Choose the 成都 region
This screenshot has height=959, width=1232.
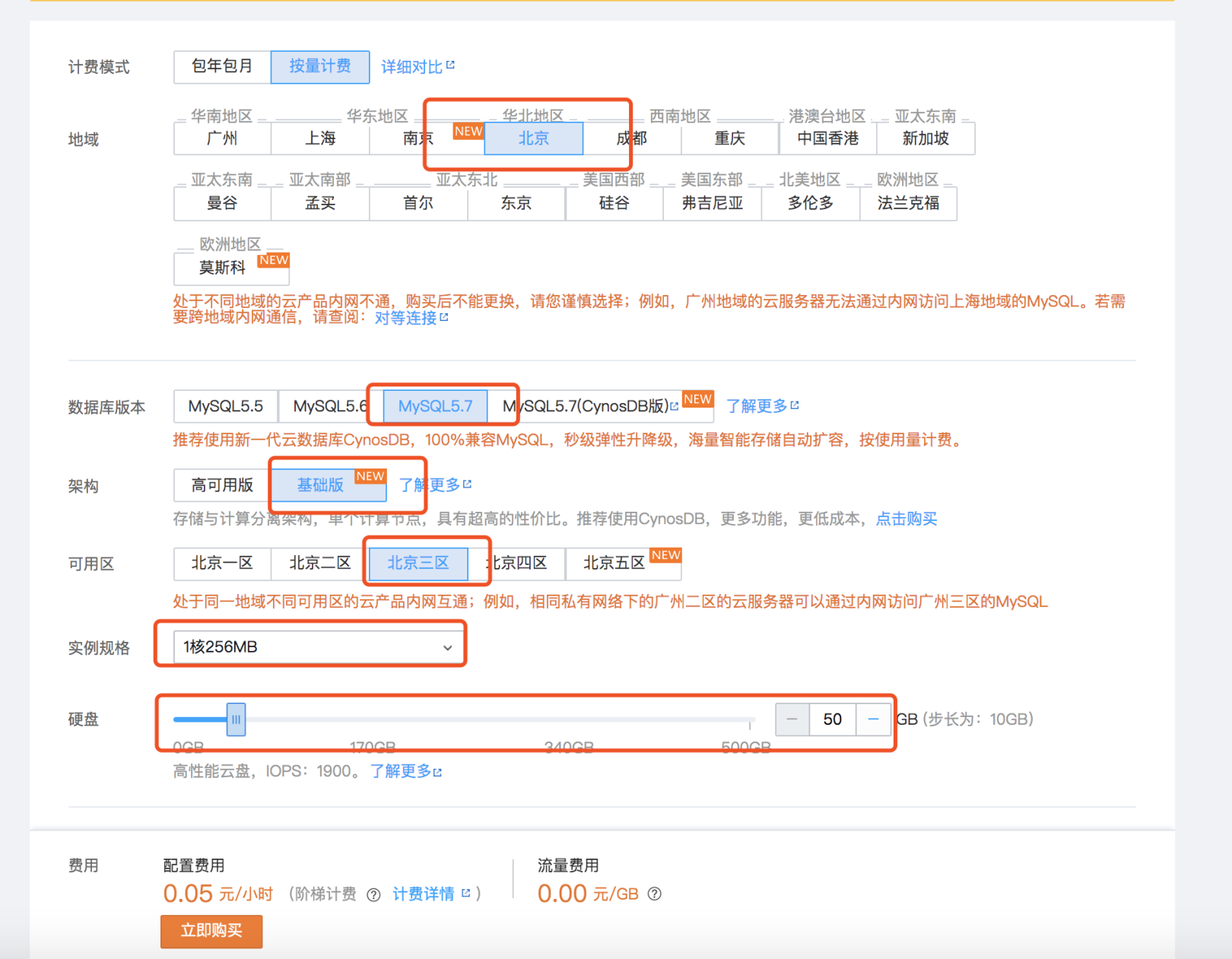click(632, 138)
